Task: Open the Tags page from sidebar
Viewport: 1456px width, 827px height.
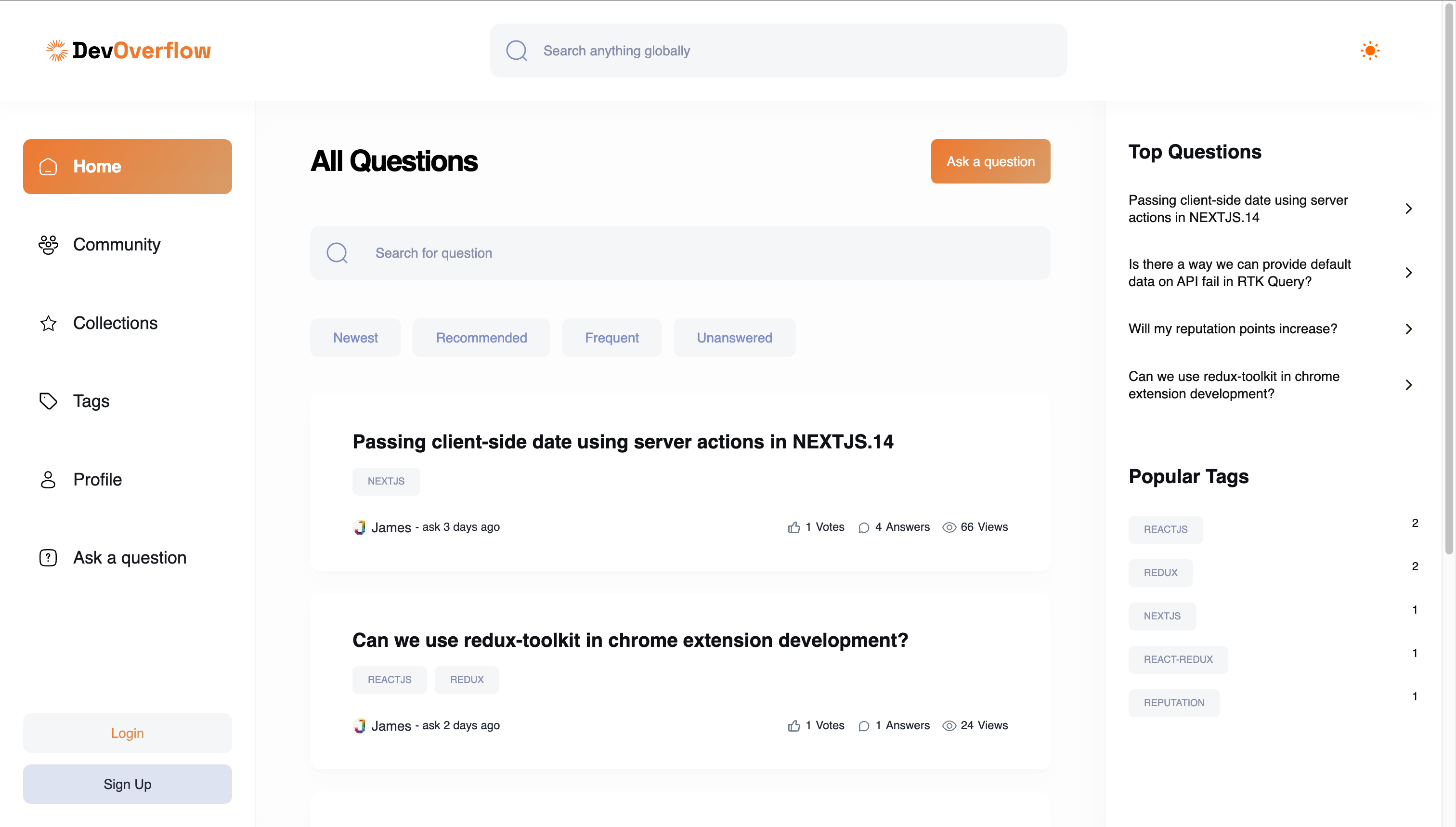Action: click(x=127, y=401)
